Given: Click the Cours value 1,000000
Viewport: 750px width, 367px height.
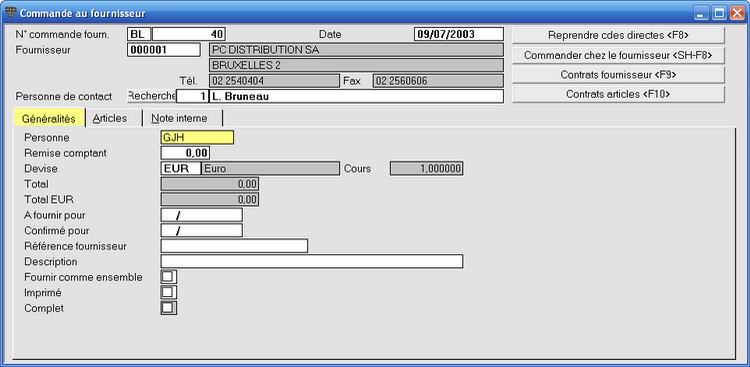Looking at the screenshot, I should [x=427, y=168].
